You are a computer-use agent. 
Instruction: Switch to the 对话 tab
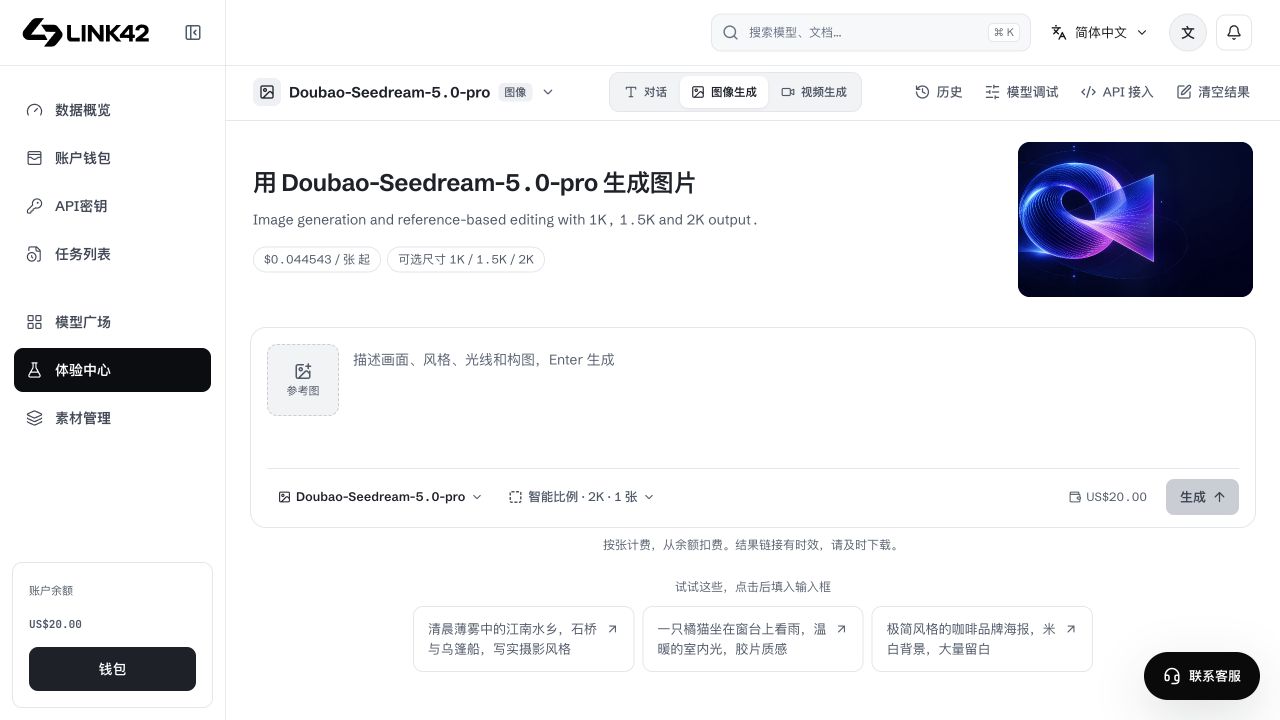point(646,92)
